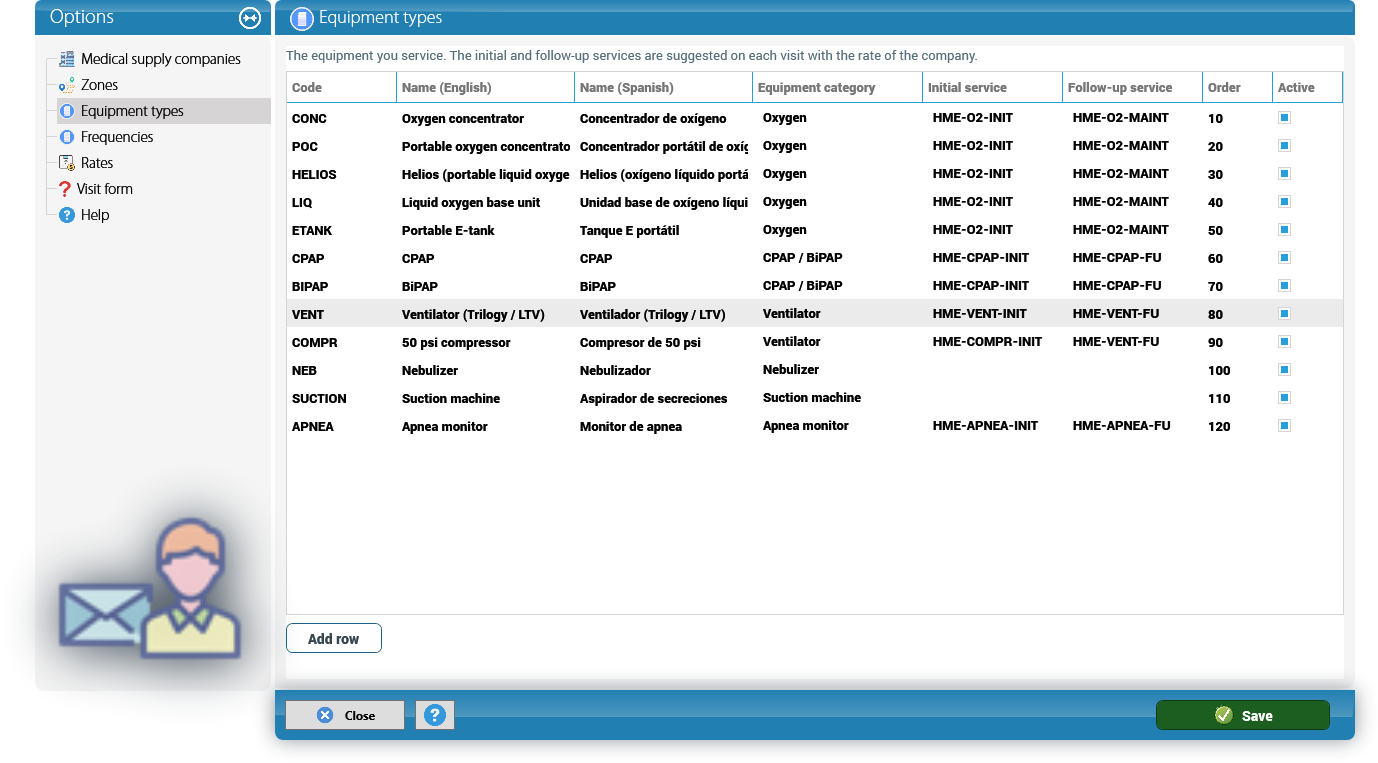Click Spanish name Nebulizador cell
The width and height of the screenshot is (1378, 763).
[663, 370]
